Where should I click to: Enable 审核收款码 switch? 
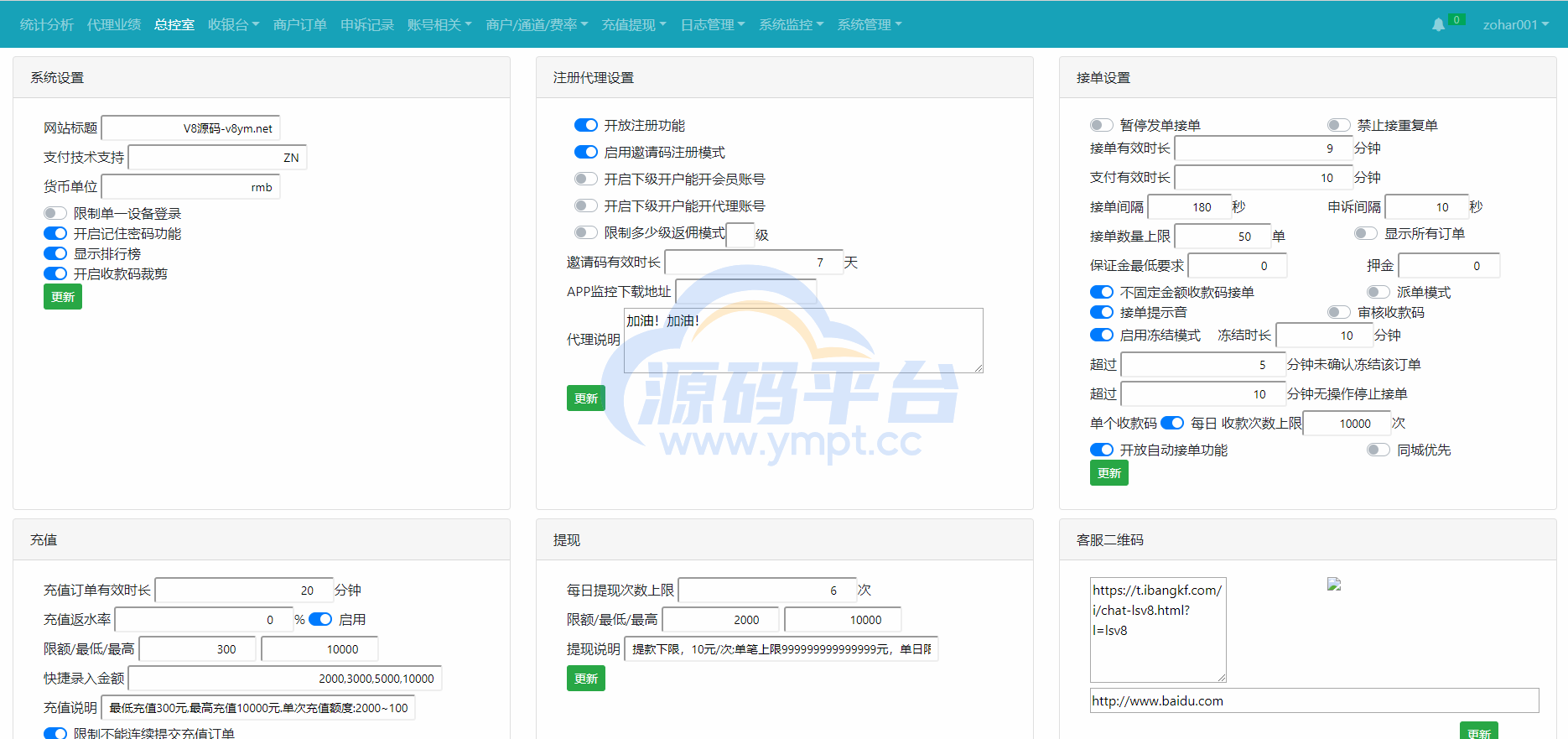(1339, 312)
